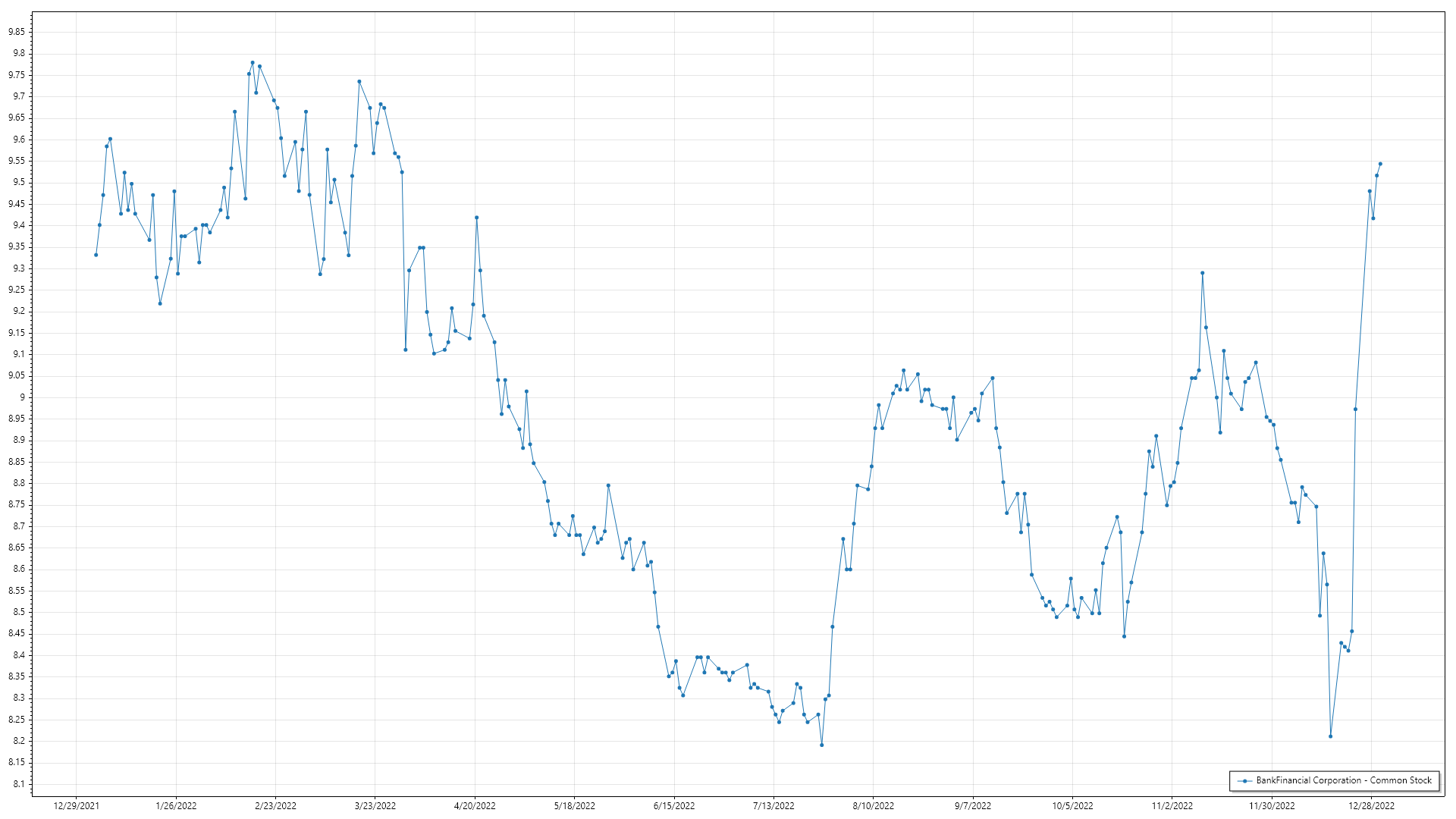Click the BankFinancial Corporation legend label

click(1344, 780)
